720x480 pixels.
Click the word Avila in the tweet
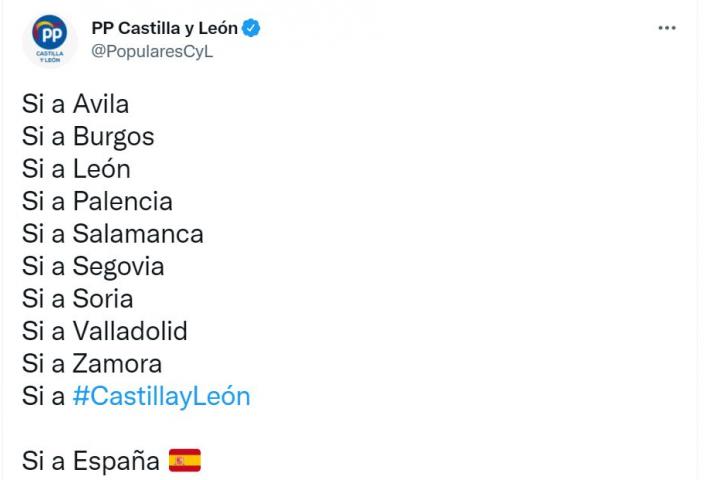tap(101, 104)
